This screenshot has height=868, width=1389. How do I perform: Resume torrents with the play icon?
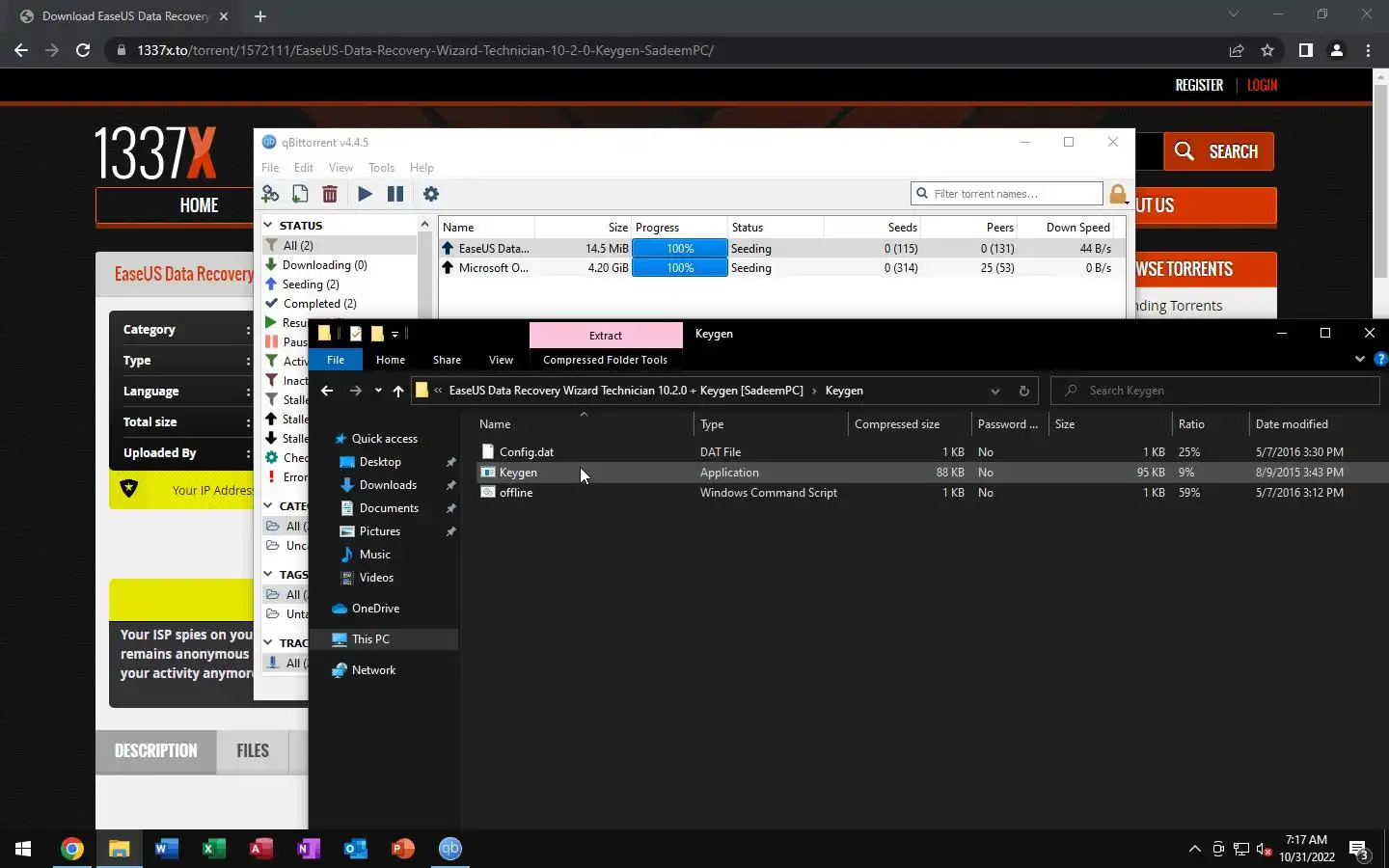(365, 194)
